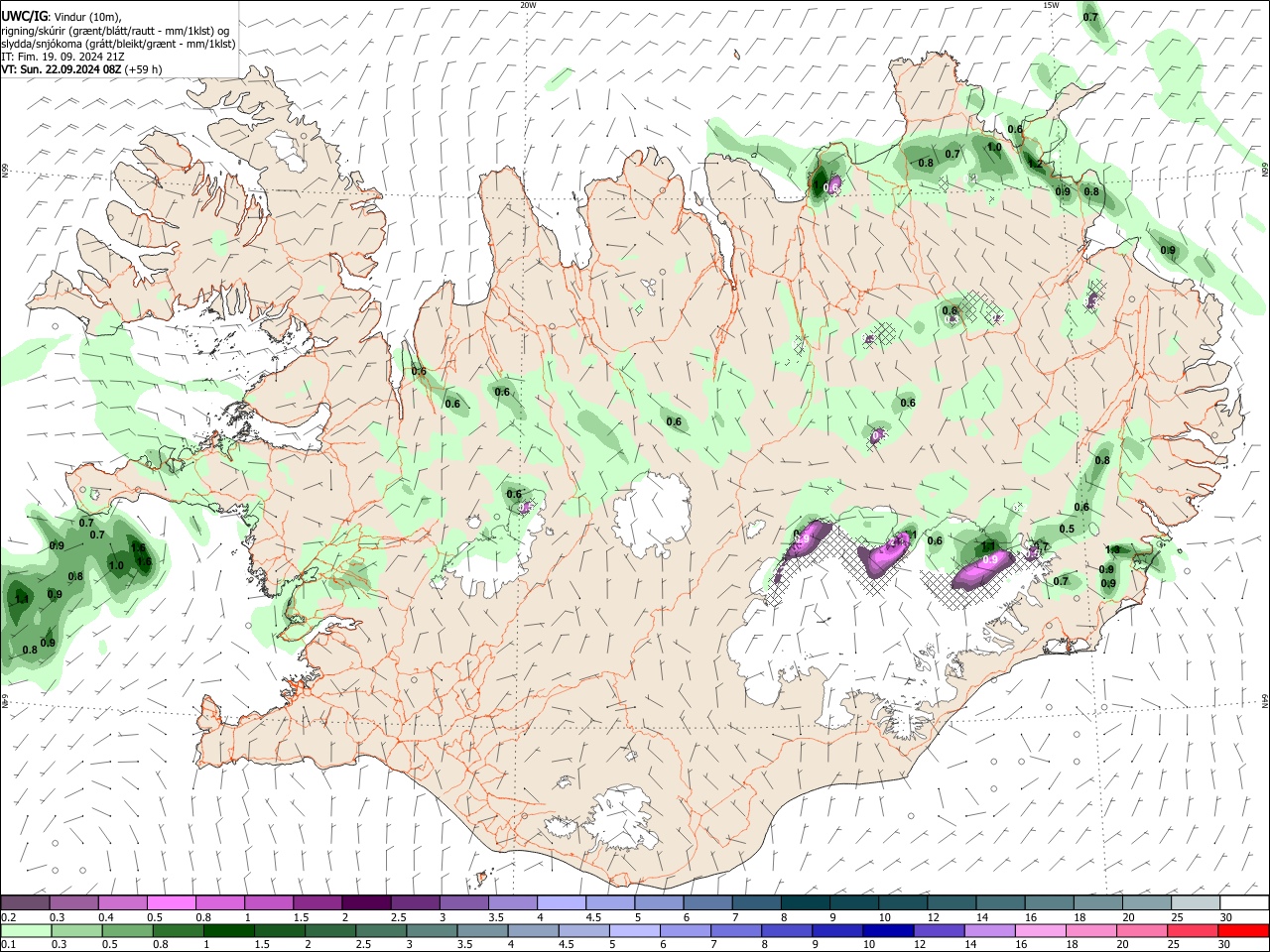This screenshot has height=952, width=1270.
Task: Click the pale green 0.1 rain legend swatch
Action: pos(26,930)
